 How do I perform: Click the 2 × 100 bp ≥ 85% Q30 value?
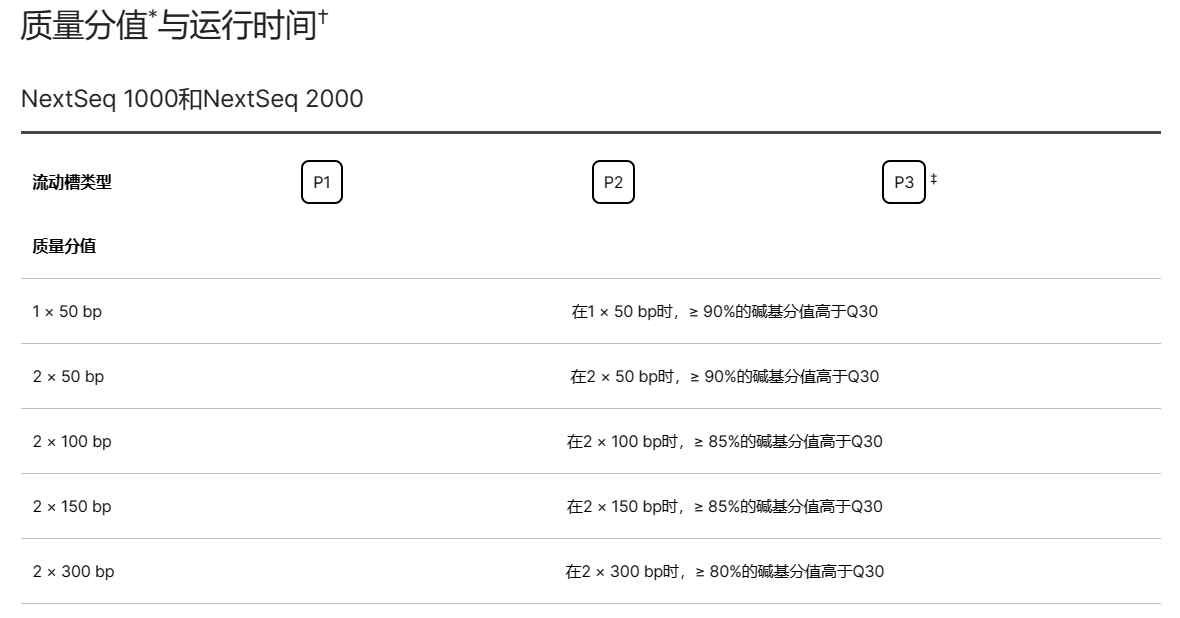pos(725,441)
